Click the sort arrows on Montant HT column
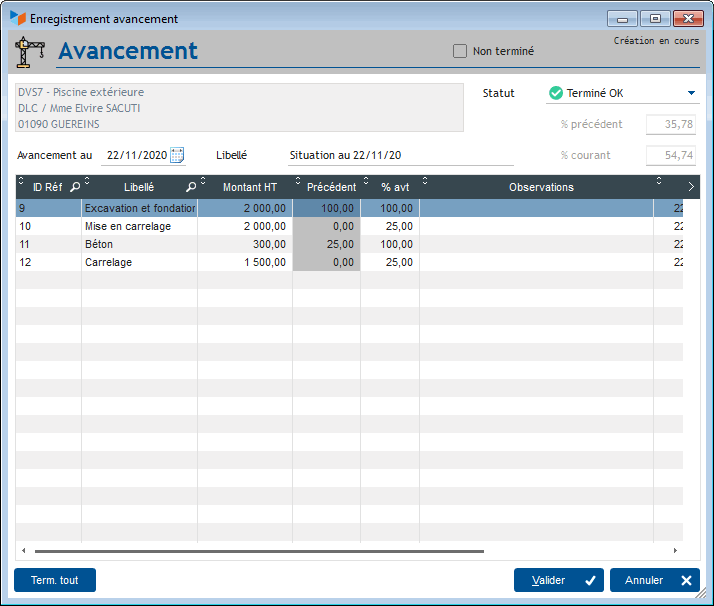The height and width of the screenshot is (606, 714). tap(204, 182)
